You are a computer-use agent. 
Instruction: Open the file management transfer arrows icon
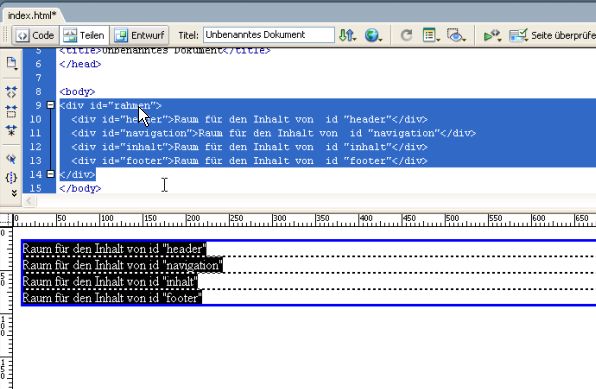347,35
